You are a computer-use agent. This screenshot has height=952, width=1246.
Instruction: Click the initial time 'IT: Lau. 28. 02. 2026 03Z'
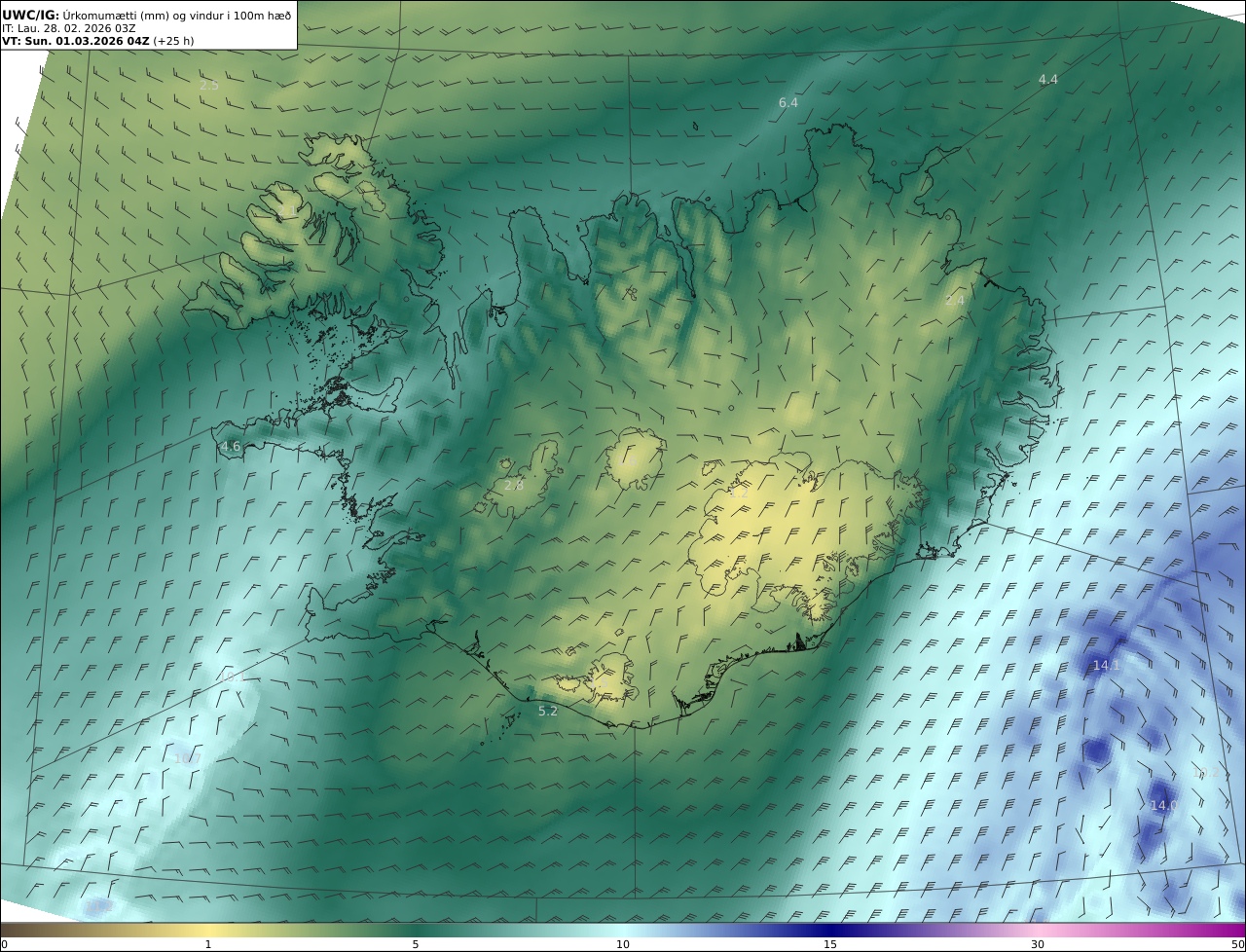click(x=69, y=28)
